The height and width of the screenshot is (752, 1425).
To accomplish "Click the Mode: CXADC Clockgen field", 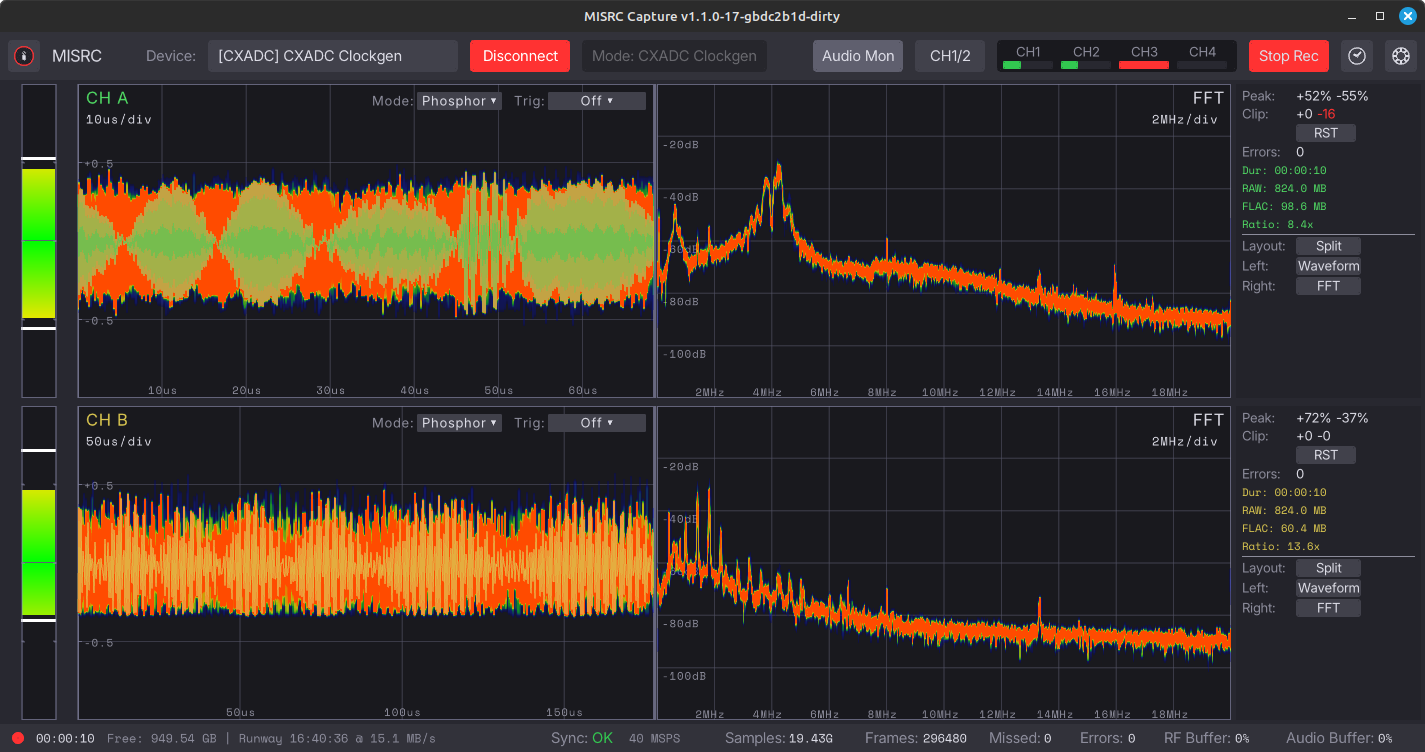I will [674, 56].
